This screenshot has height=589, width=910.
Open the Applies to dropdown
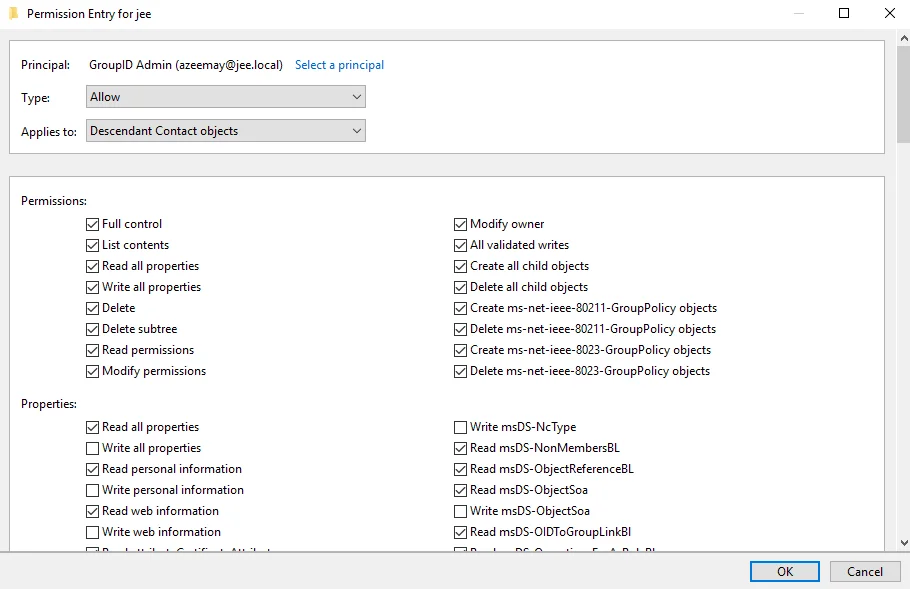pyautogui.click(x=226, y=131)
